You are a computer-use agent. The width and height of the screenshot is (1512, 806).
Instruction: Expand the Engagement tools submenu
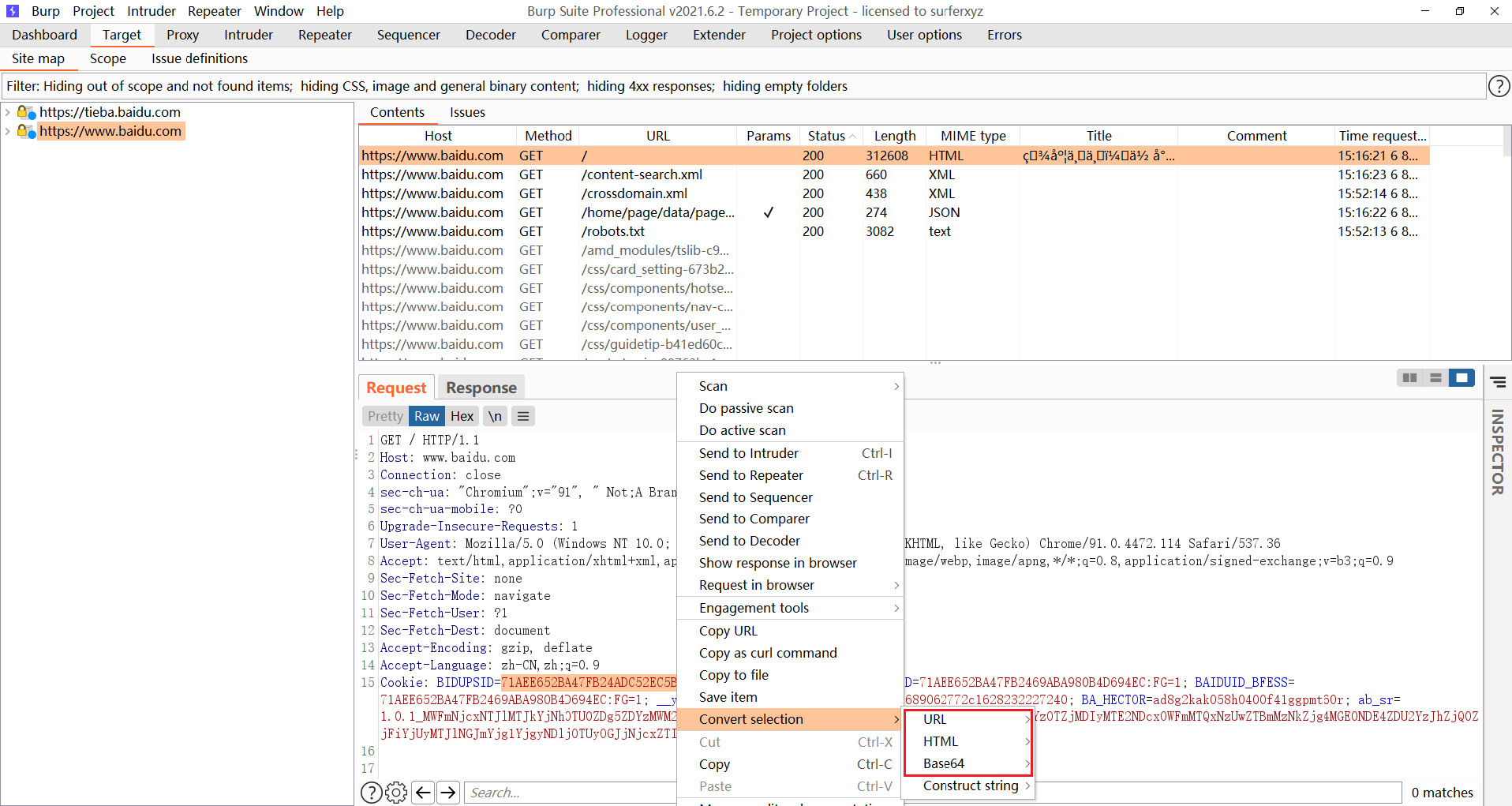(x=790, y=608)
